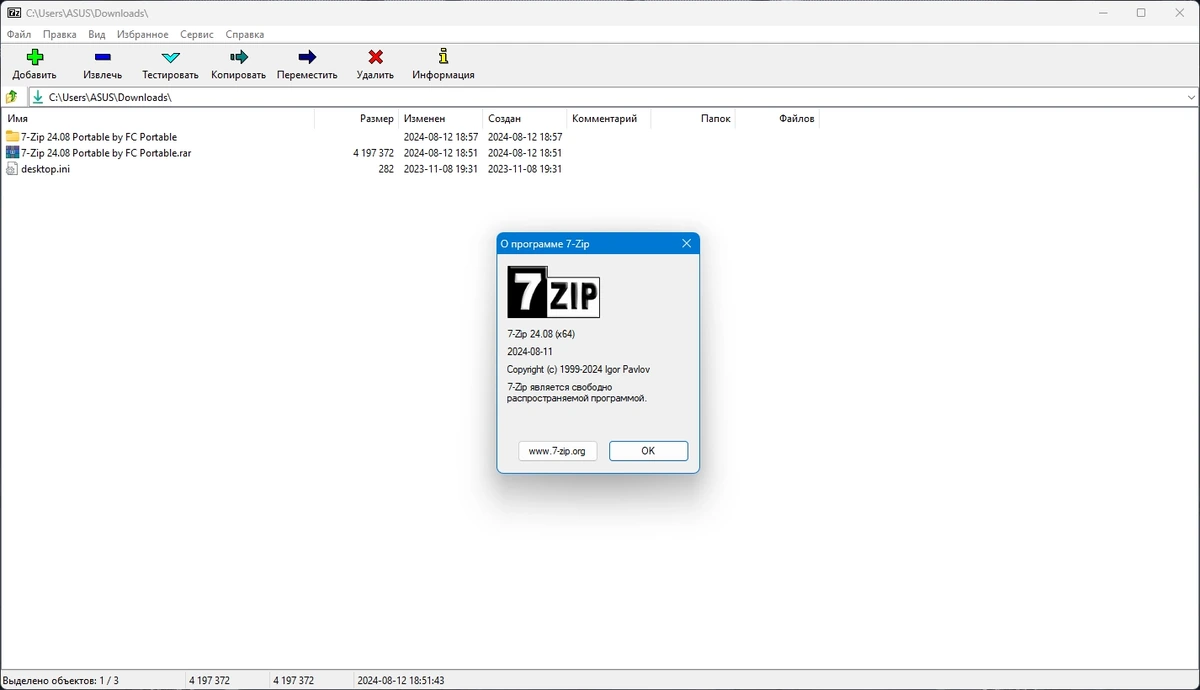Image resolution: width=1200 pixels, height=690 pixels.
Task: Go up one folder level icon
Action: 12,97
